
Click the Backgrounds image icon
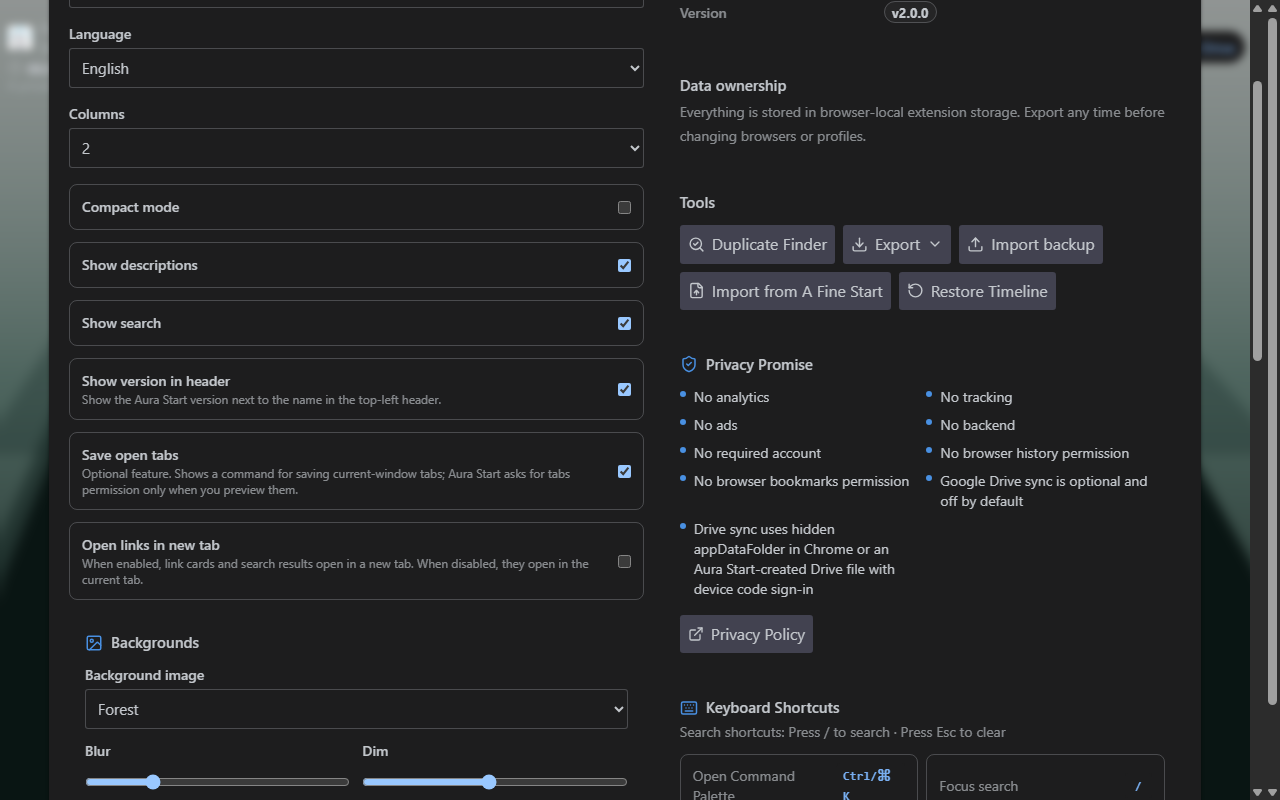pyautogui.click(x=94, y=643)
